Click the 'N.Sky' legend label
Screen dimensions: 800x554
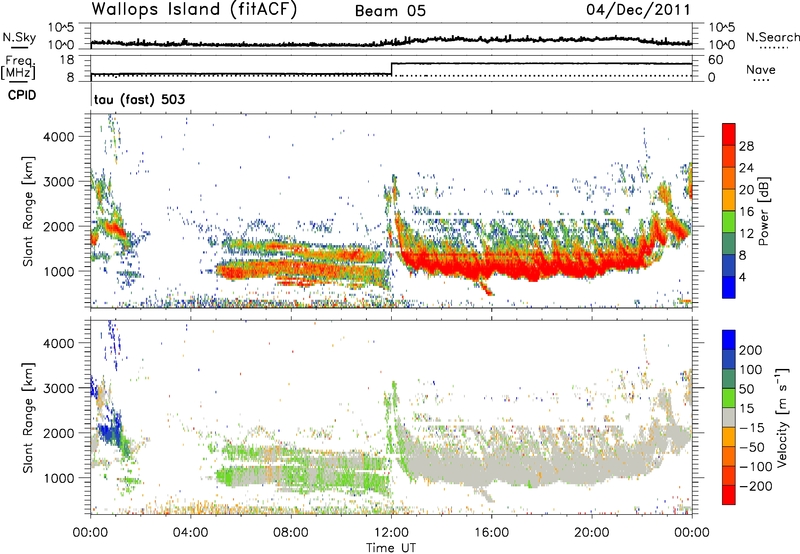(19, 37)
